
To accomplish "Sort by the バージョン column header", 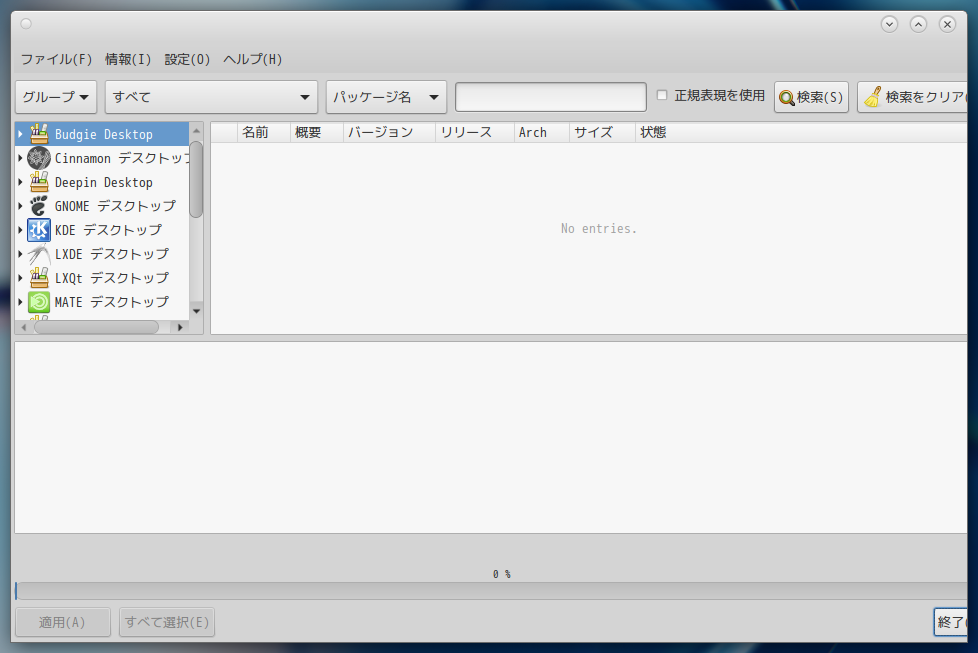I will (x=389, y=132).
